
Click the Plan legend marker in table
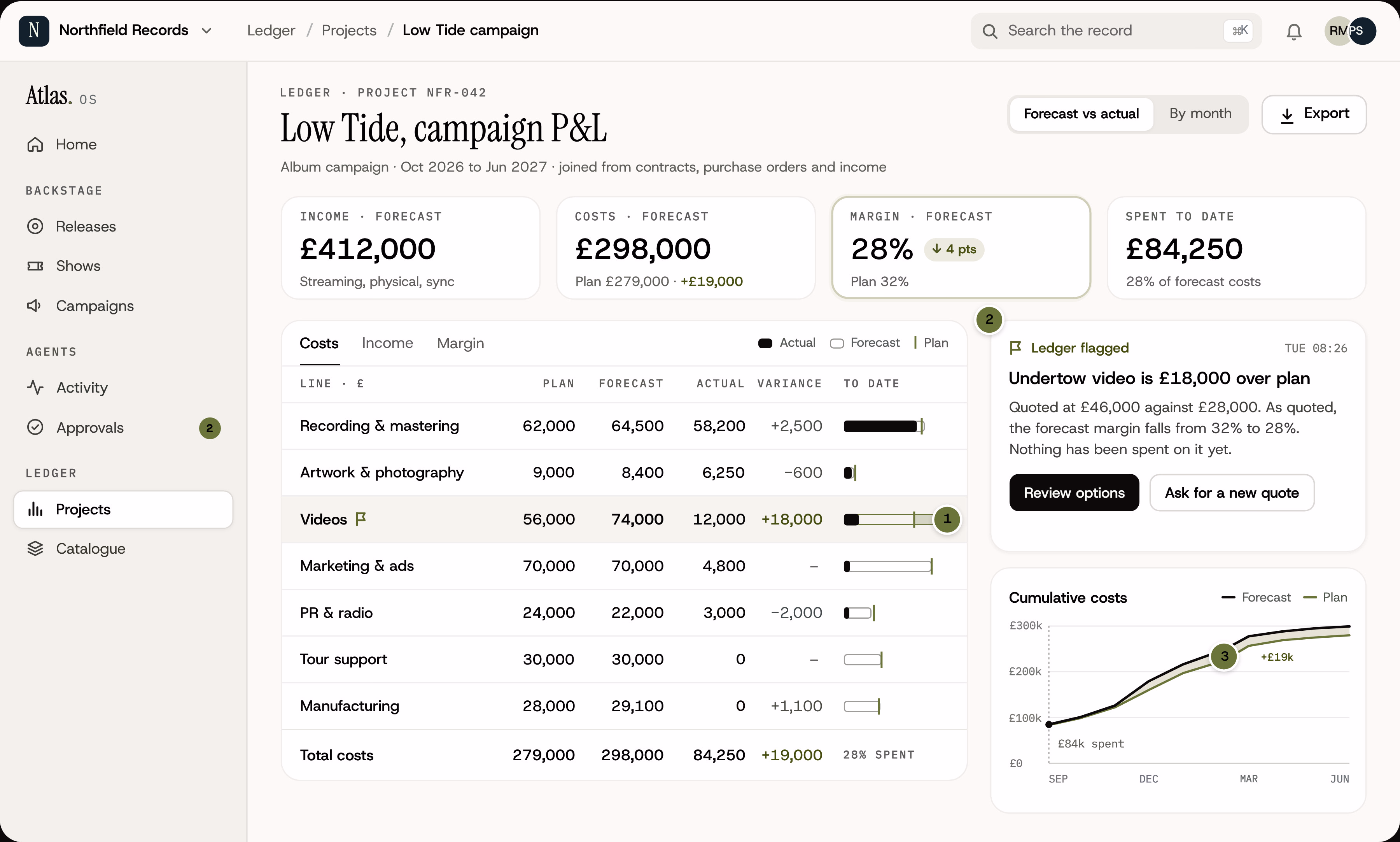click(915, 343)
